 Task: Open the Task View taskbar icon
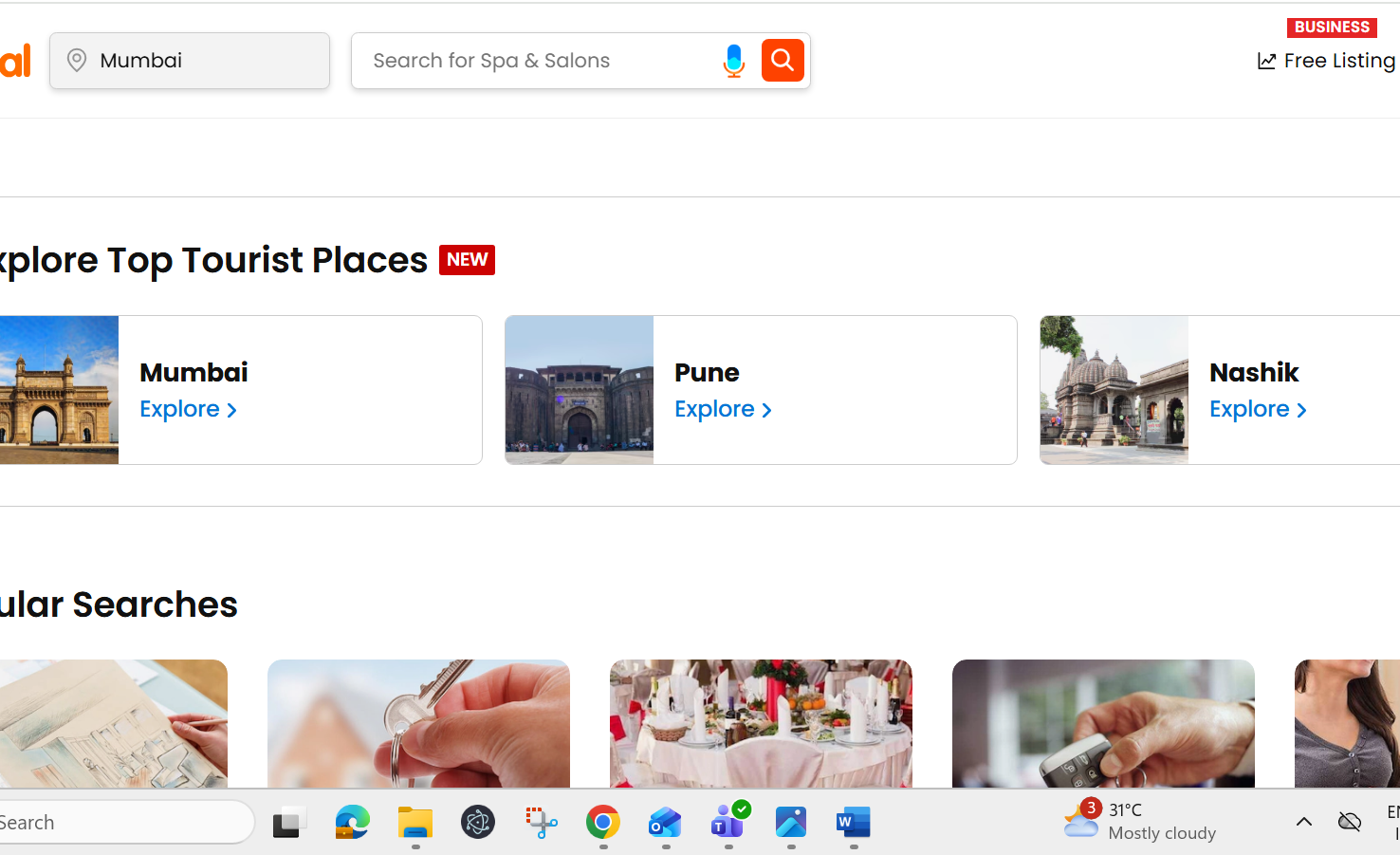(x=289, y=822)
